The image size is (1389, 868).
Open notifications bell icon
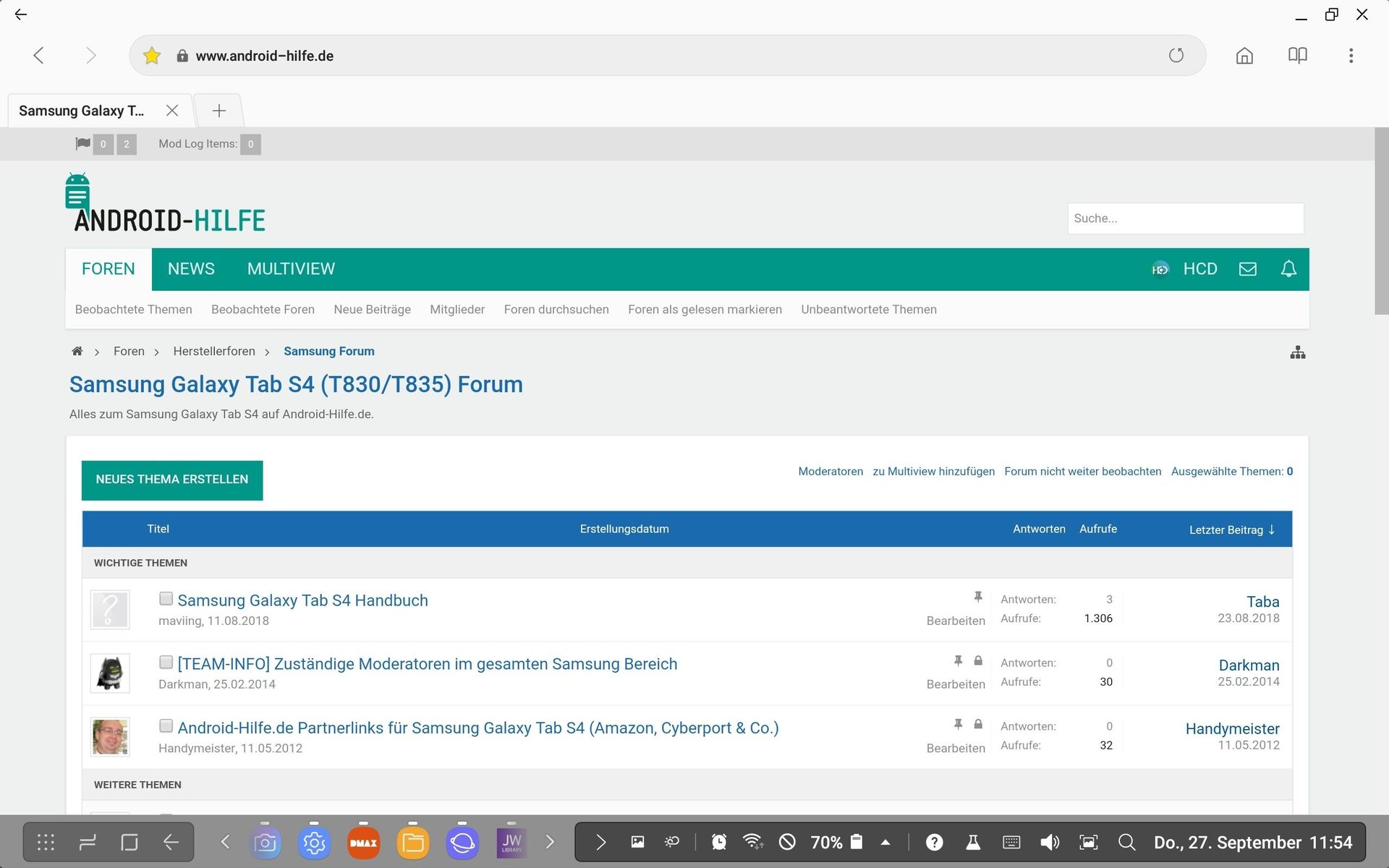(x=1288, y=269)
